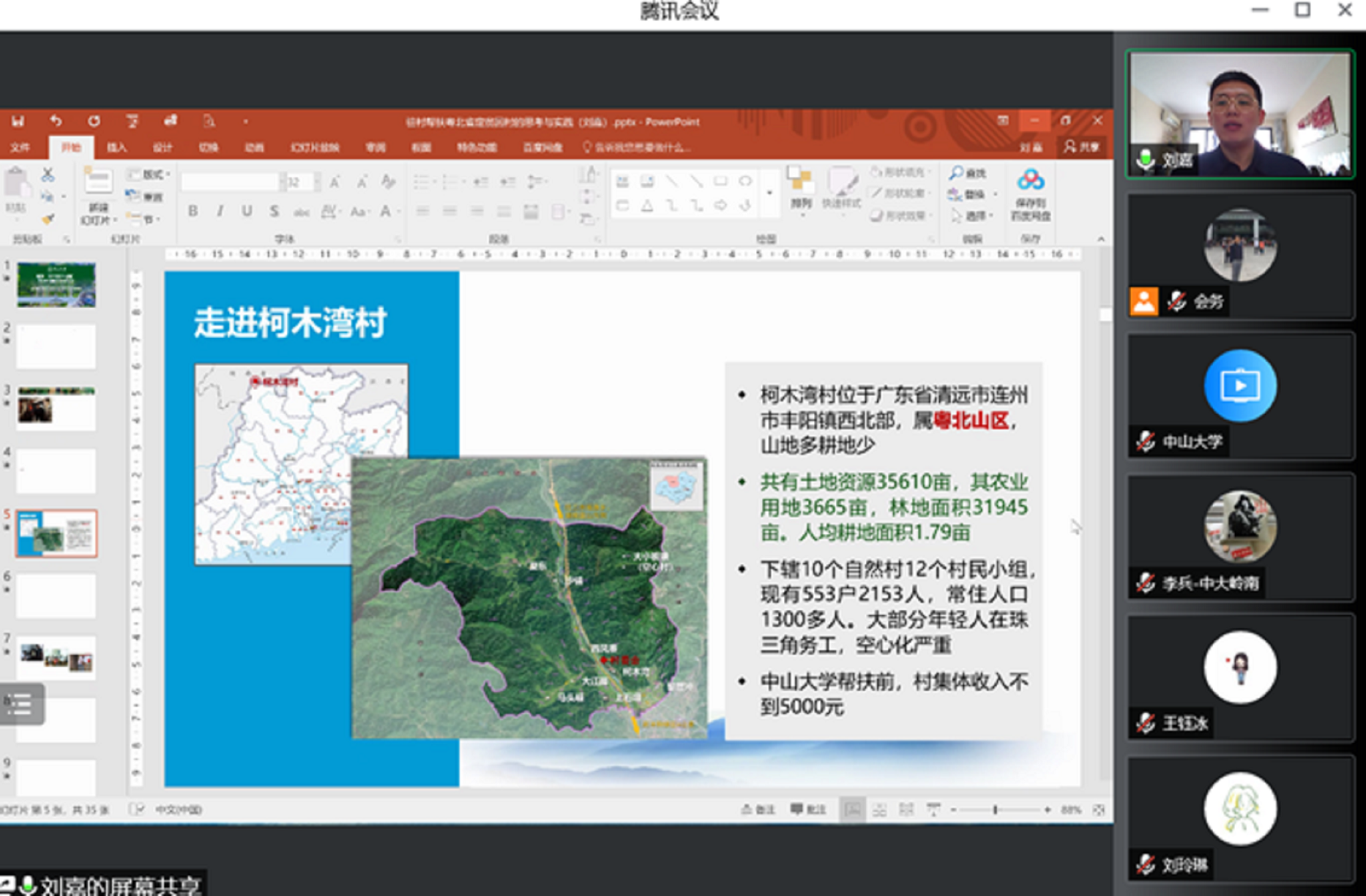This screenshot has width=1366, height=896.
Task: Open the font size dropdown
Action: point(317,182)
